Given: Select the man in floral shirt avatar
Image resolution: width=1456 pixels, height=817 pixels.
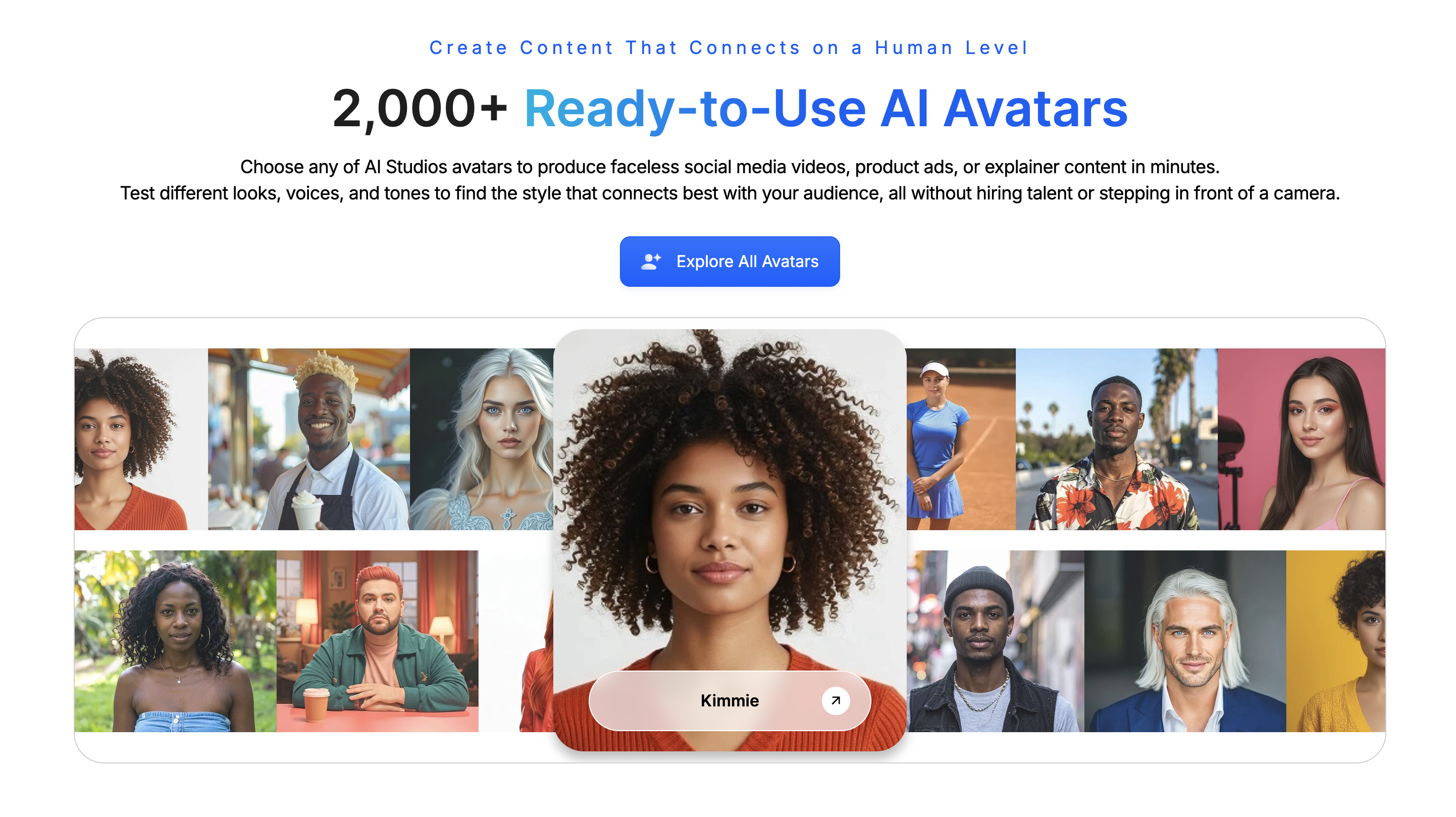Looking at the screenshot, I should coord(1116,439).
